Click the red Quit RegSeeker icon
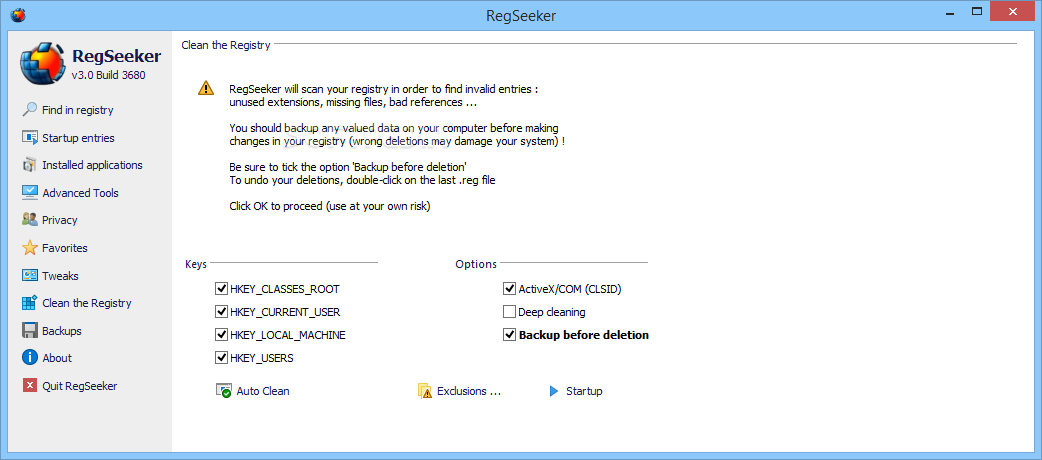The width and height of the screenshot is (1042, 460). 29,386
